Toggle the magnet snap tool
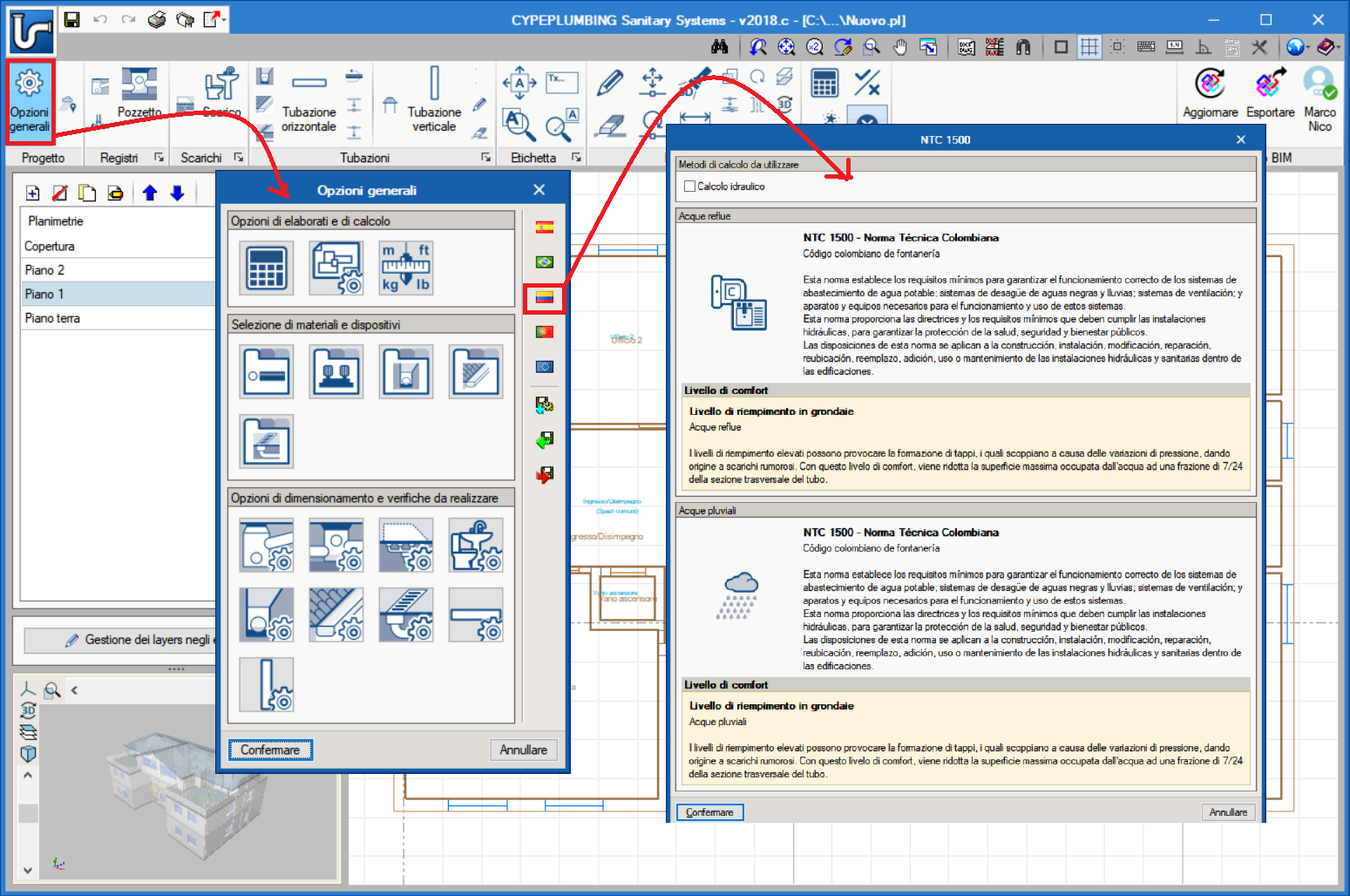1350x896 pixels. [x=1023, y=47]
